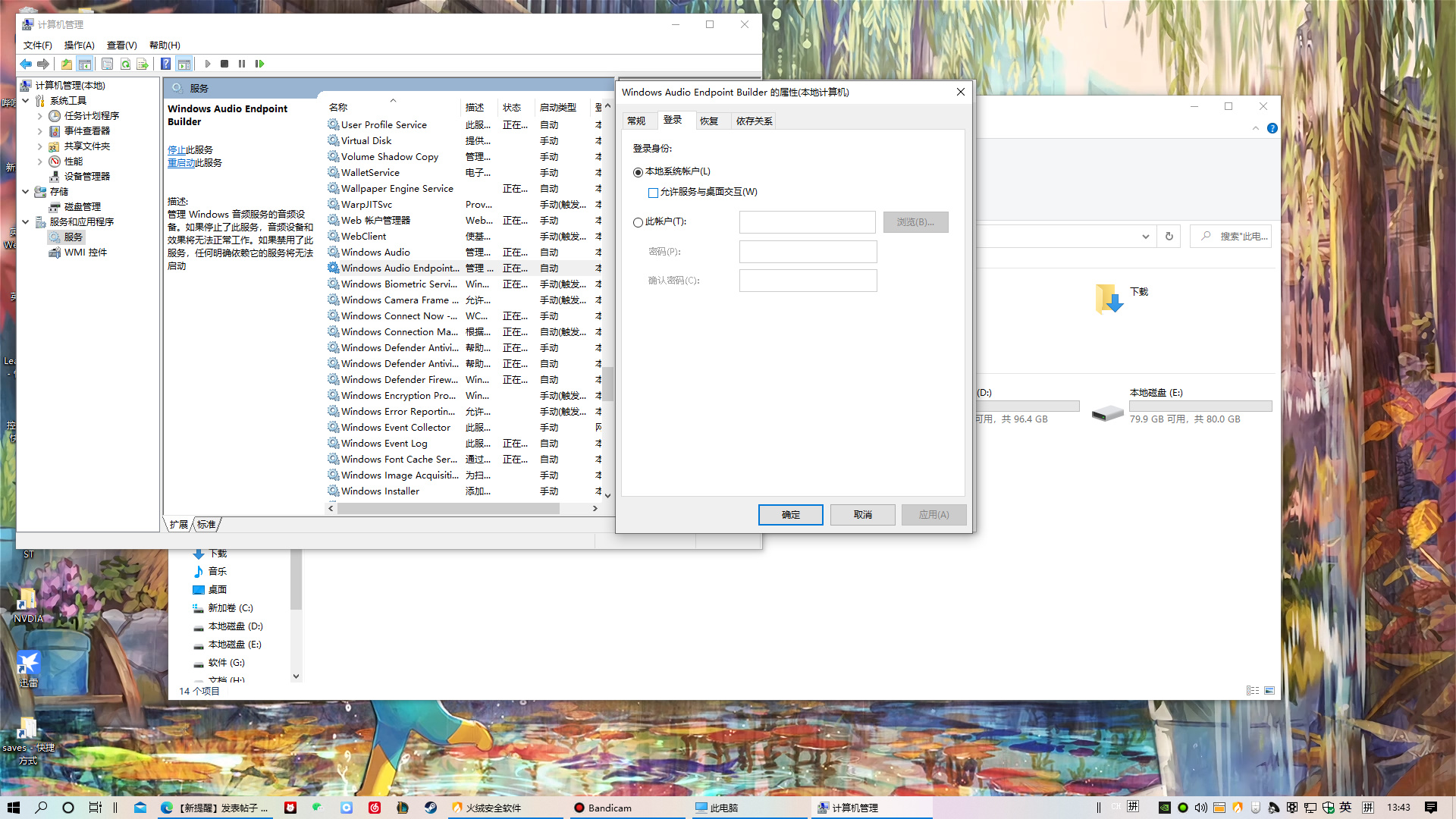Expand 共享文件夹 tree node

[x=39, y=146]
